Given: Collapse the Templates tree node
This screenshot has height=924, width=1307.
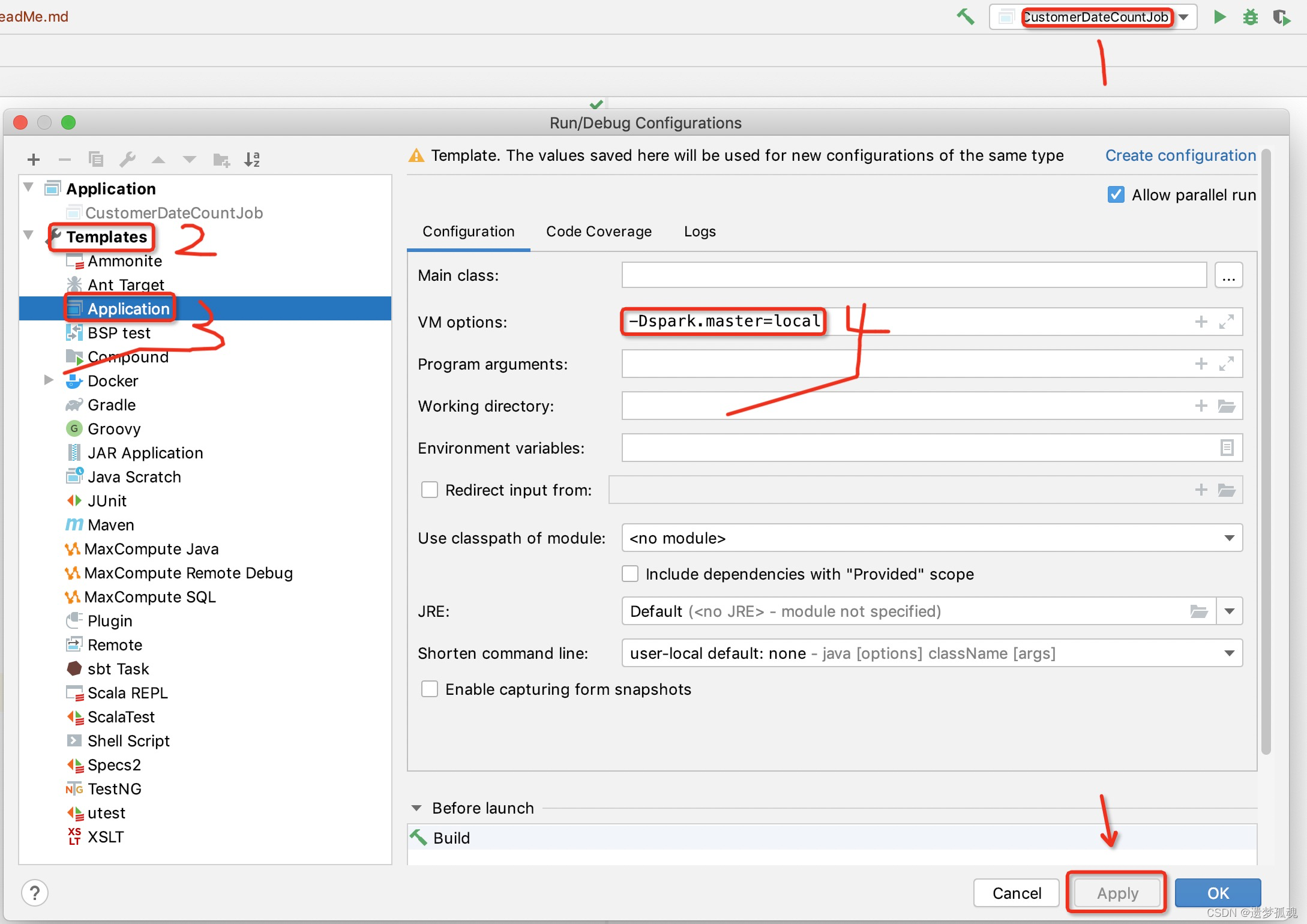Looking at the screenshot, I should click(x=28, y=235).
